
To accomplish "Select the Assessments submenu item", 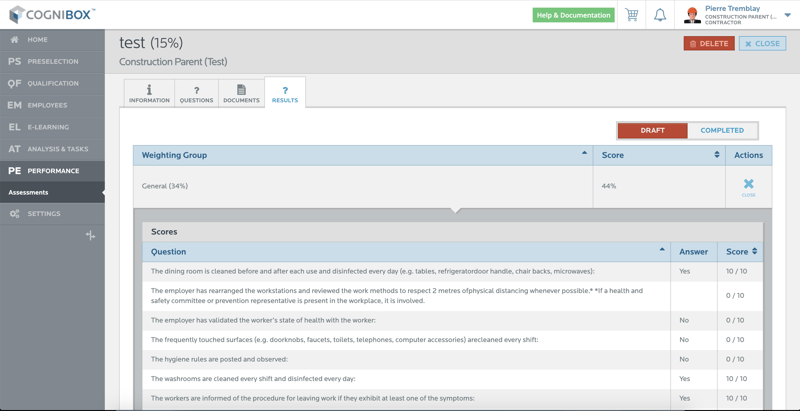I will point(52,193).
